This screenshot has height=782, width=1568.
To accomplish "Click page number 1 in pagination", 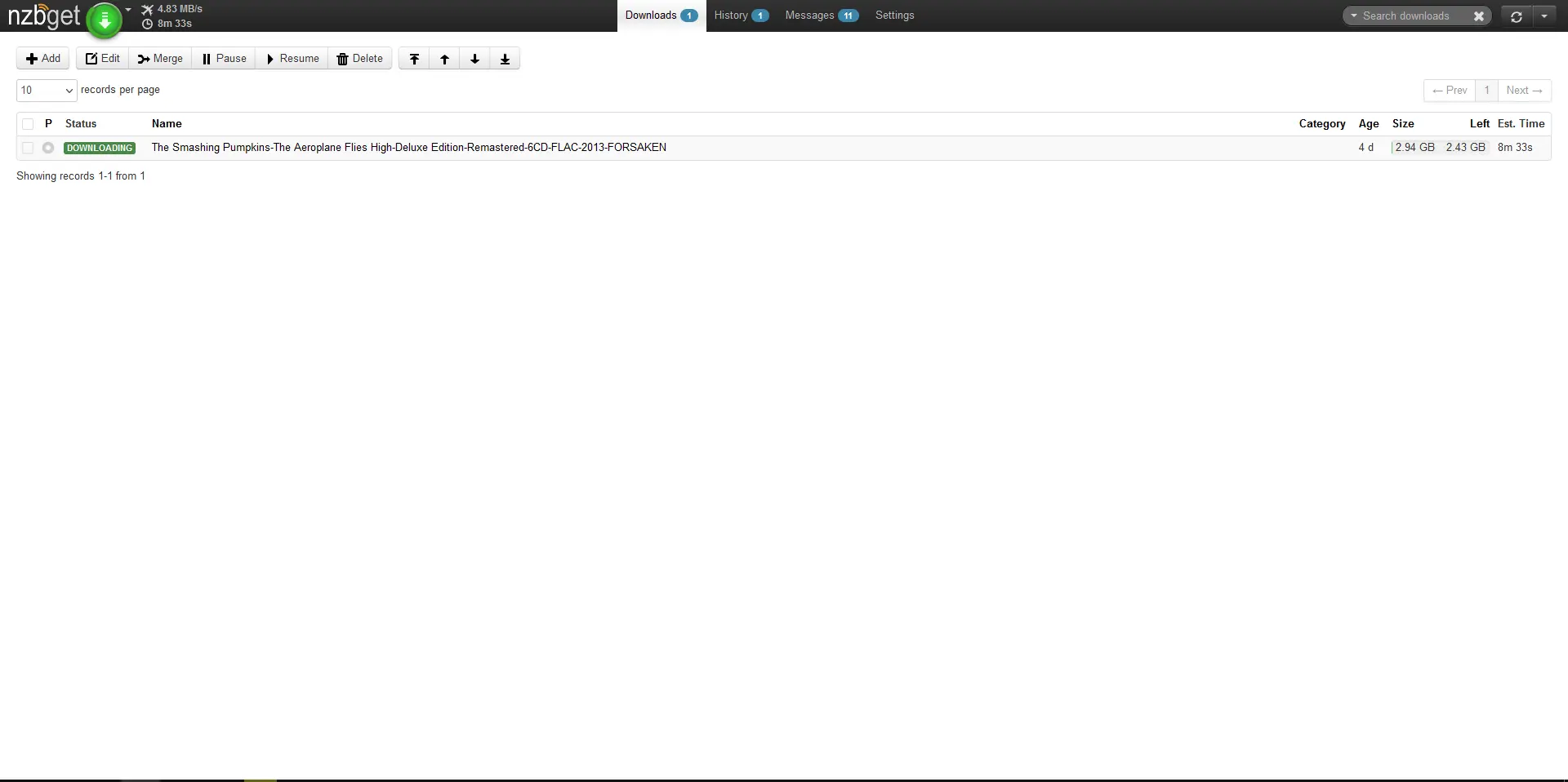I will (x=1487, y=91).
